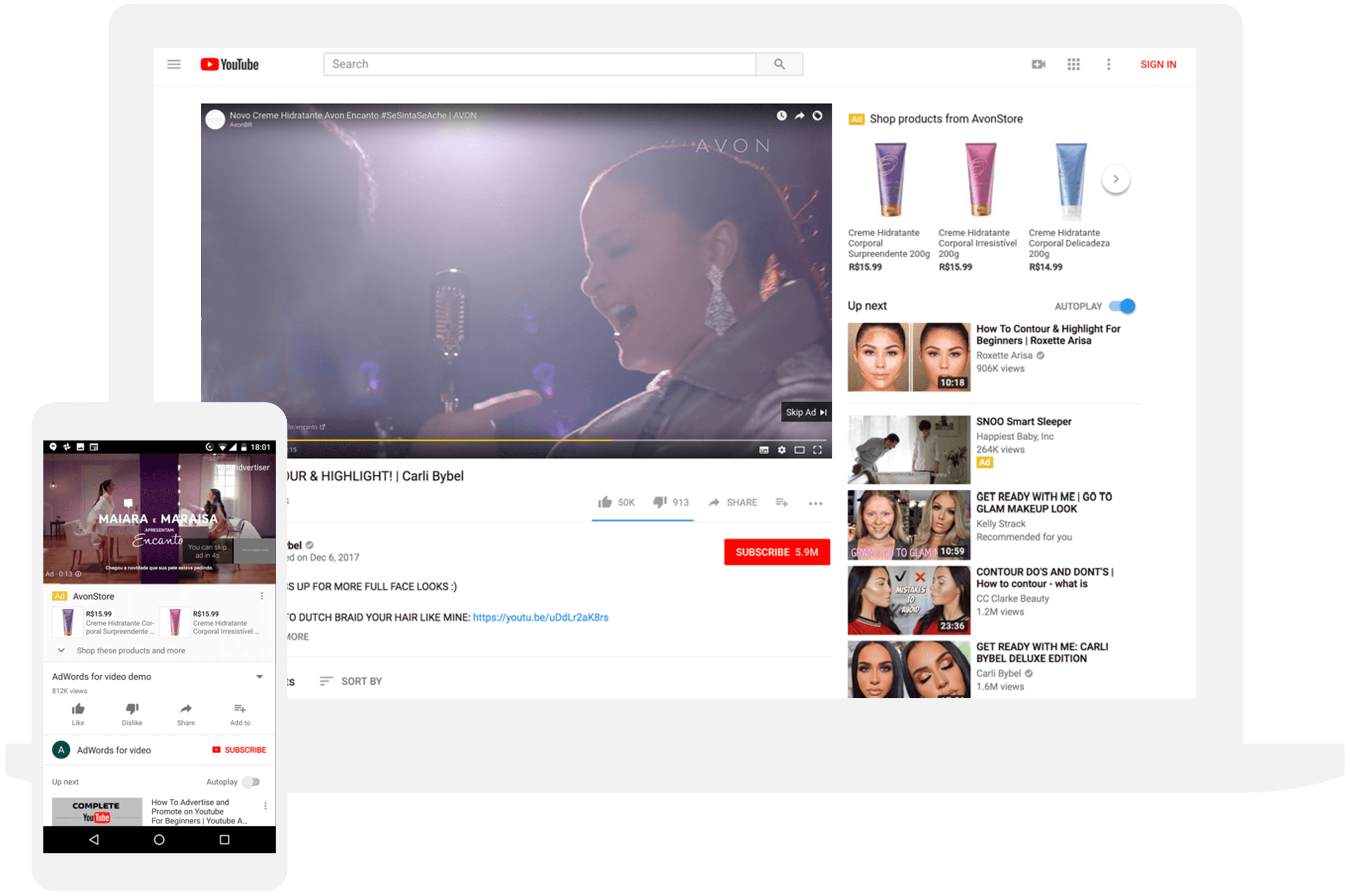
Task: Open the hamburger guide menu
Action: (x=174, y=64)
